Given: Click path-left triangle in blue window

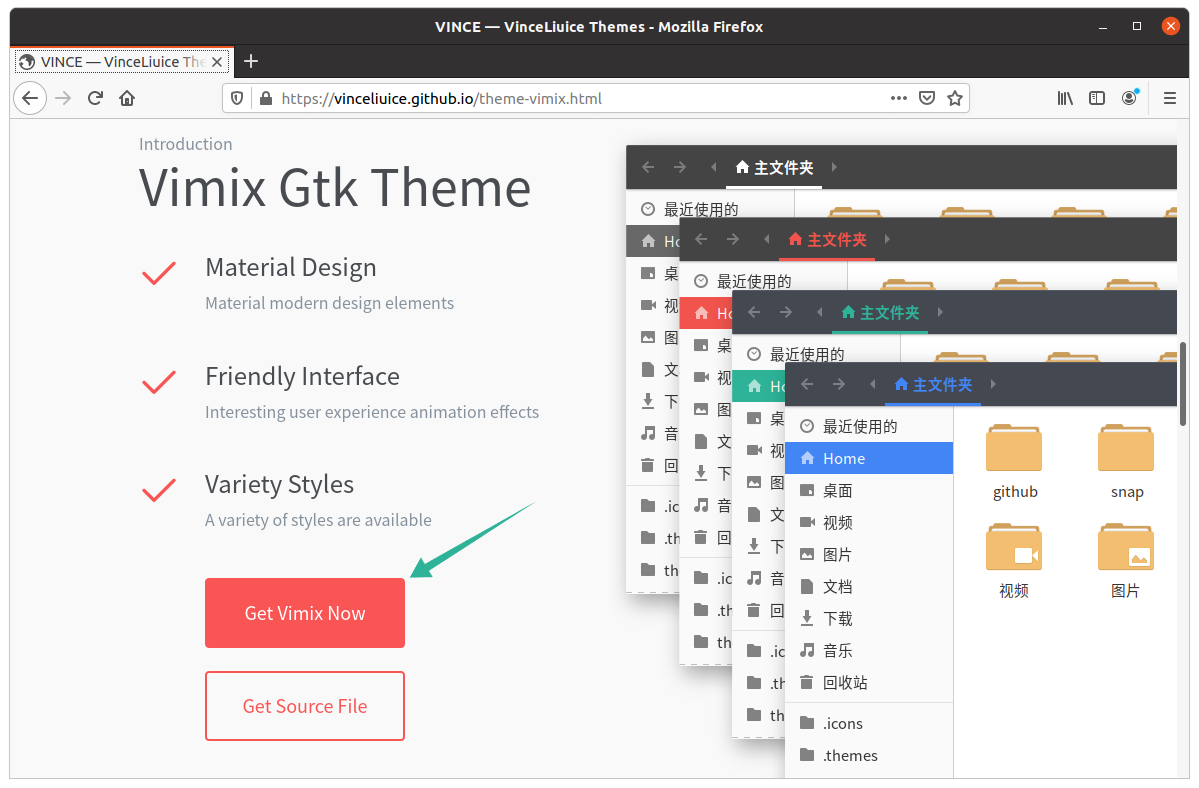Looking at the screenshot, I should click(x=872, y=384).
